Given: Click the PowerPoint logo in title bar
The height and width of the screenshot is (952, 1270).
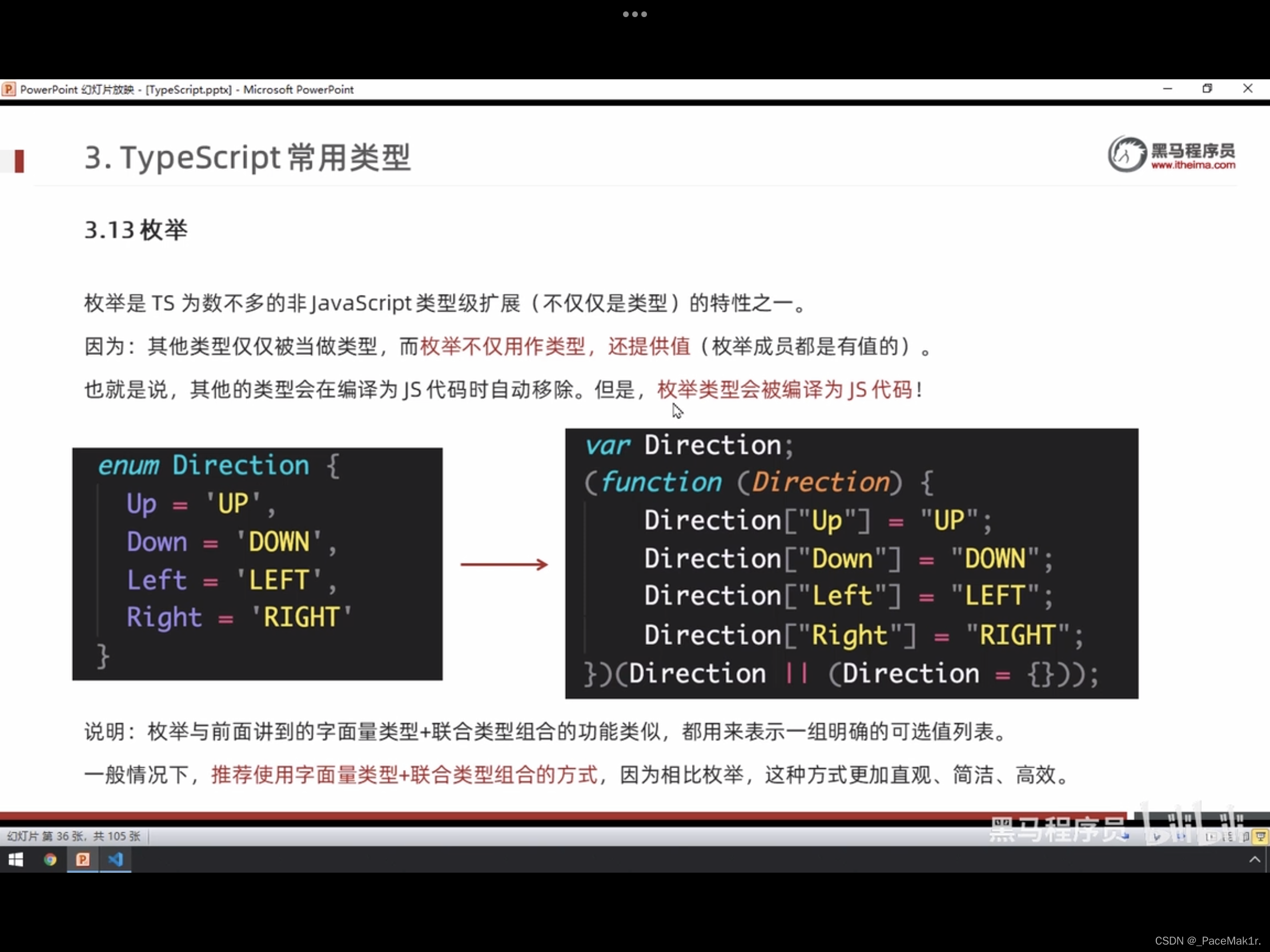Looking at the screenshot, I should pyautogui.click(x=9, y=89).
